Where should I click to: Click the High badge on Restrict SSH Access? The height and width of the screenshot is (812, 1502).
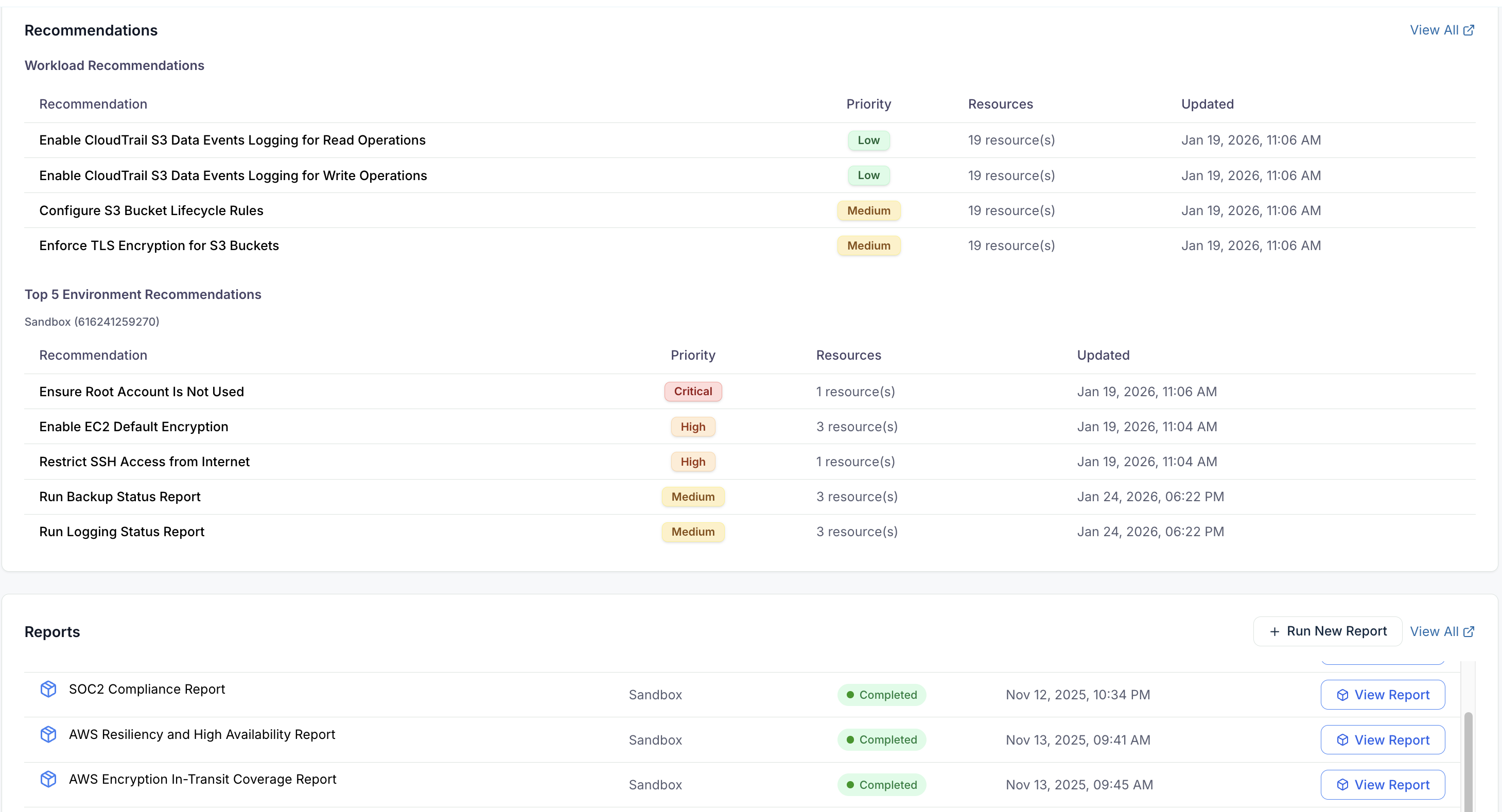click(693, 461)
